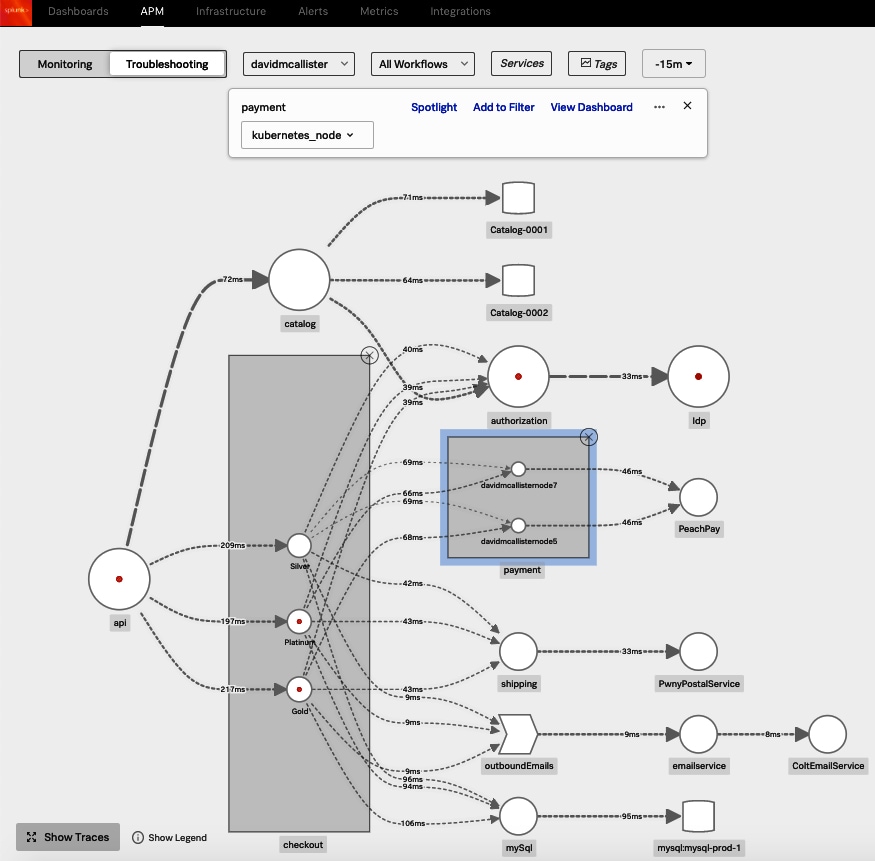Open the payment panel ellipsis menu
875x861 pixels.
pyautogui.click(x=659, y=107)
